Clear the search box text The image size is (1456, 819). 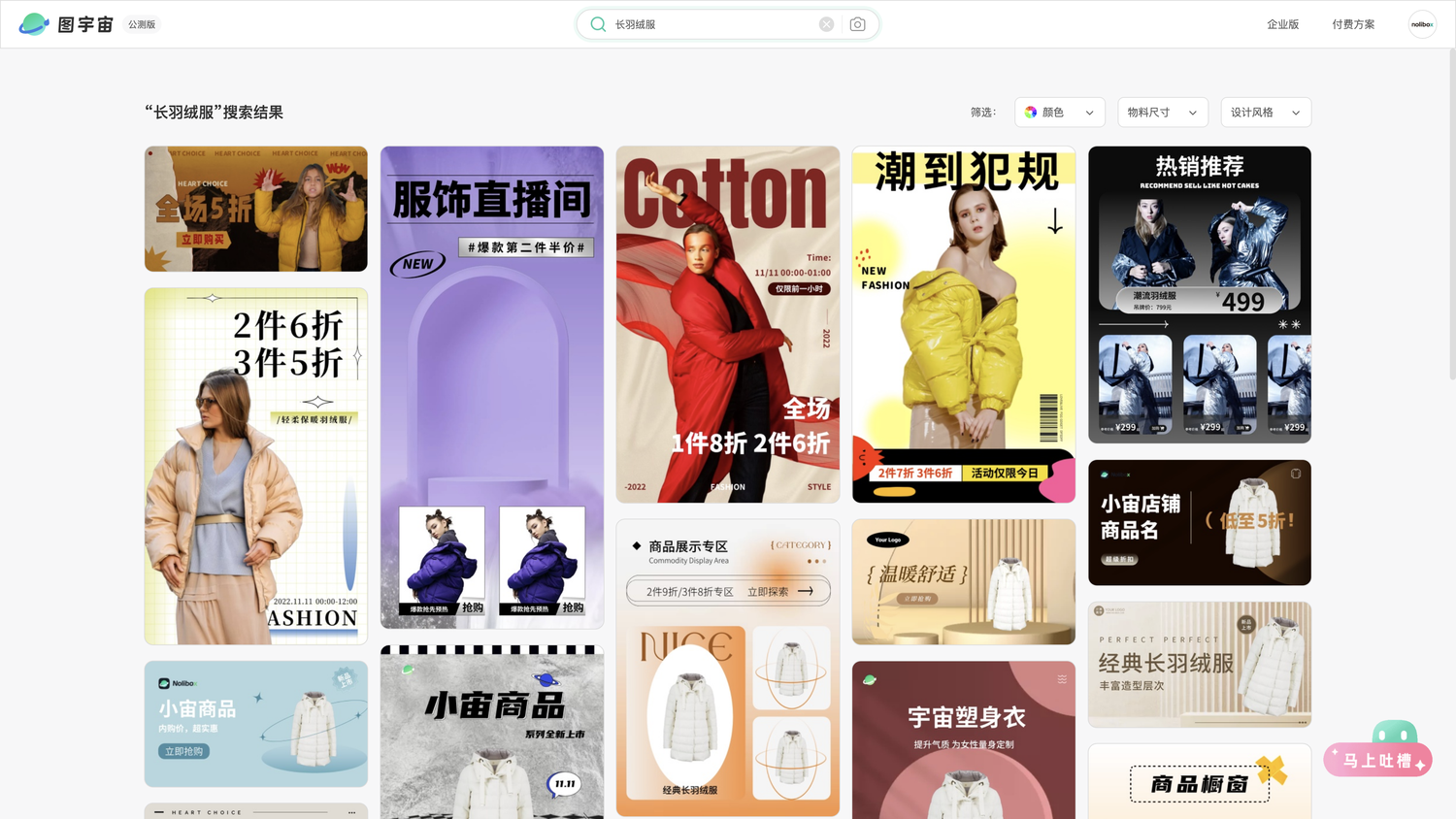[826, 24]
